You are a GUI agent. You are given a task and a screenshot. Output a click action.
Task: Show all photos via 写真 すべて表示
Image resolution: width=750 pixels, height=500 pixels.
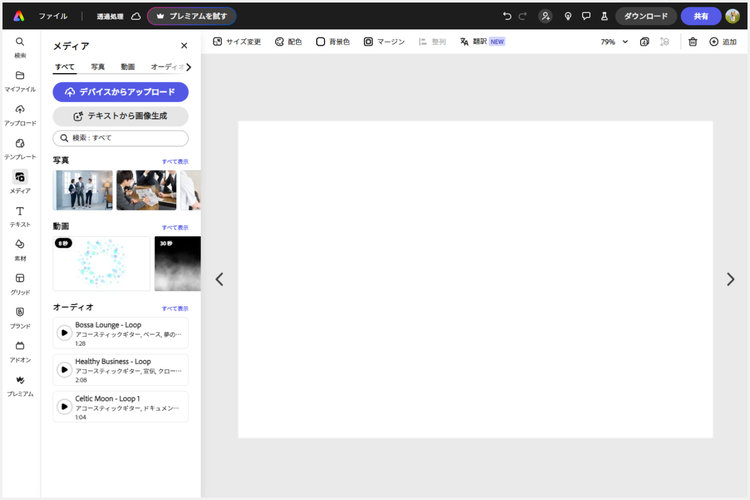pos(175,162)
